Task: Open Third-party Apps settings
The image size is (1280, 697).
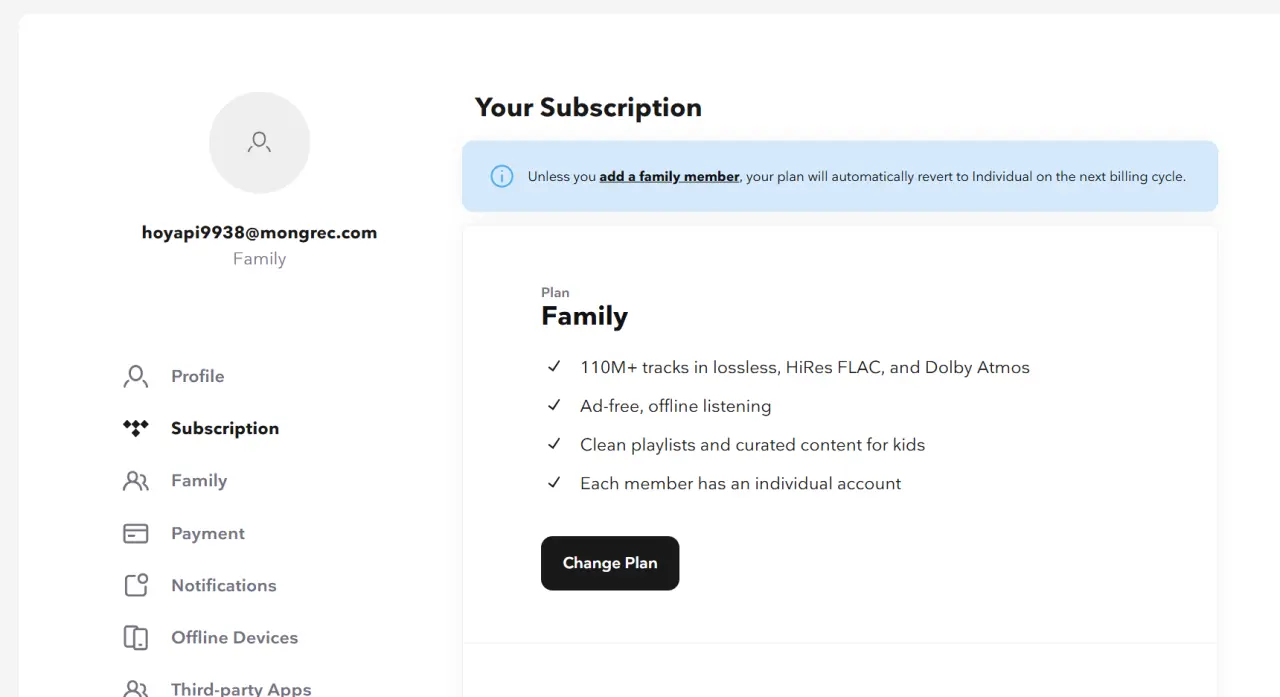Action: [x=241, y=688]
